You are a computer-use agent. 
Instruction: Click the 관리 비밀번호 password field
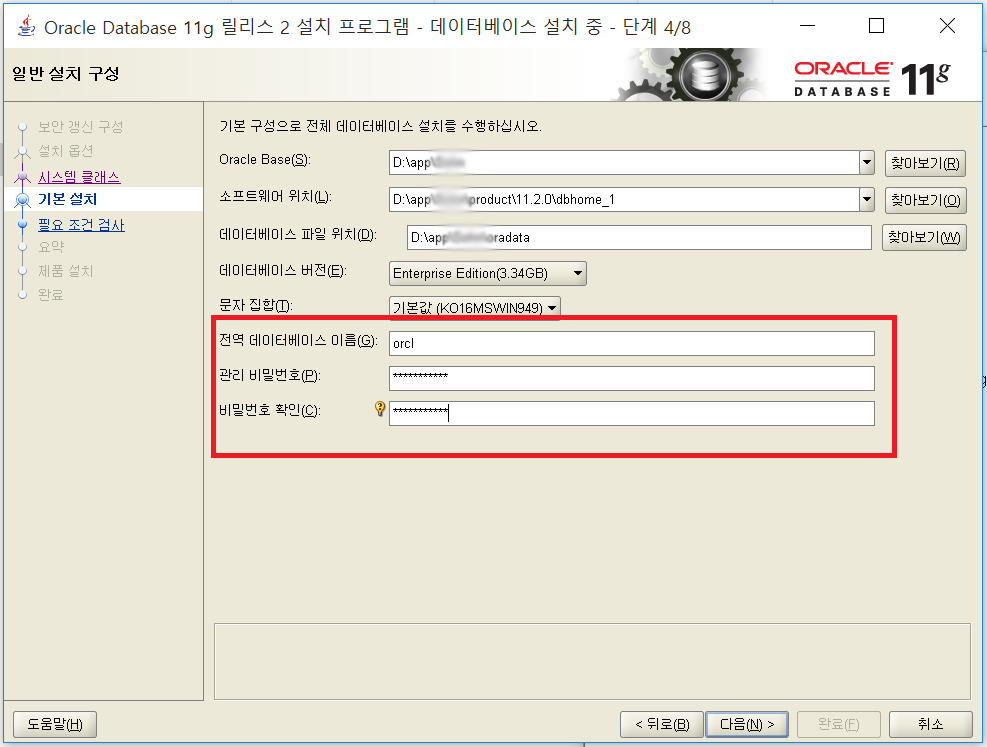click(x=631, y=378)
